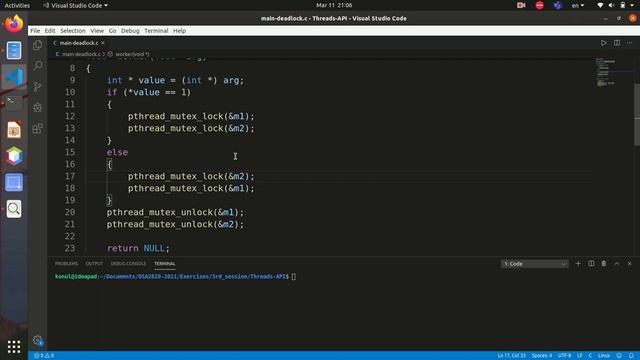This screenshot has width=640, height=360.
Task: Switch to the DEBUG CONSOLE tab
Action: click(x=128, y=264)
